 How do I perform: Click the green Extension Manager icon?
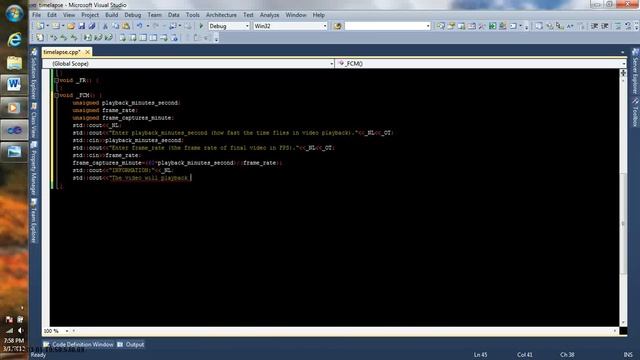pyautogui.click(x=493, y=26)
